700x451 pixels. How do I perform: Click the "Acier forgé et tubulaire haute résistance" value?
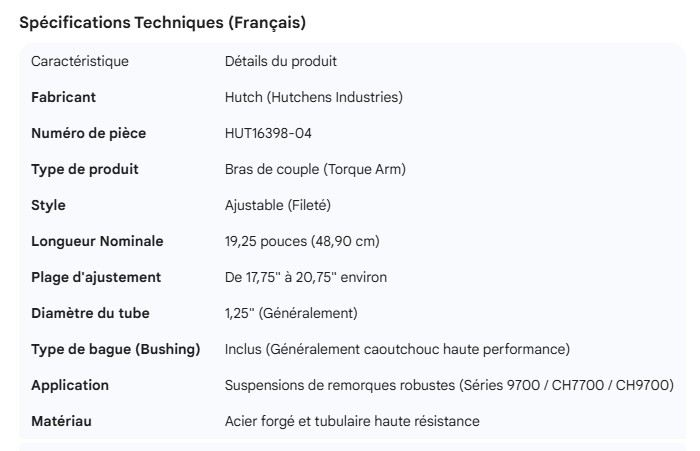coord(352,422)
